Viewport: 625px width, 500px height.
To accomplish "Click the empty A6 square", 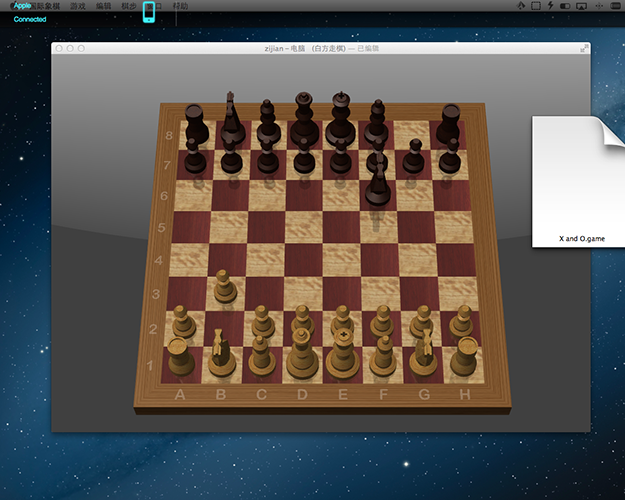I will click(x=193, y=195).
